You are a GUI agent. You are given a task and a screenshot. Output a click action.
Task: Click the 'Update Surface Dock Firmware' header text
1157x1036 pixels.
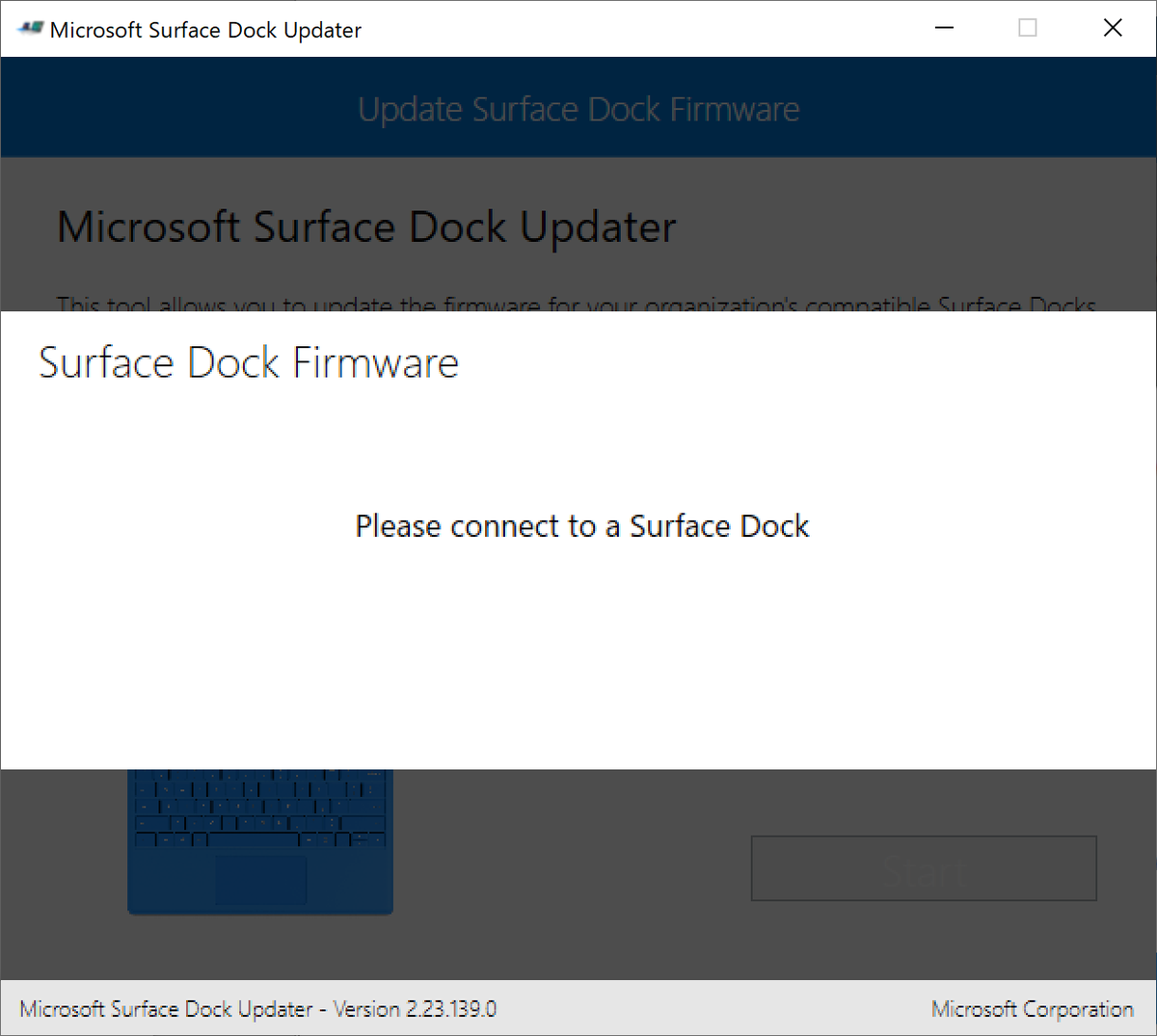coord(578,109)
